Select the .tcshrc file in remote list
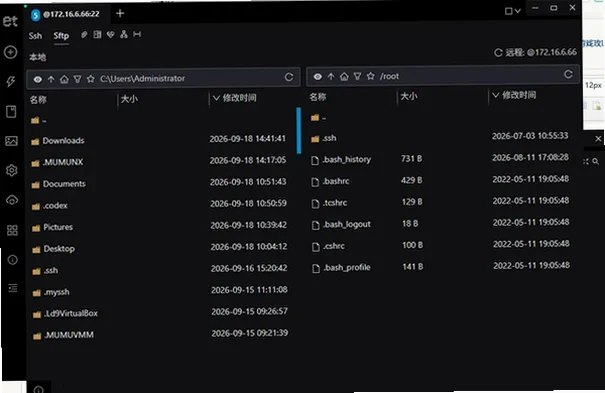This screenshot has width=605, height=393. [443, 202]
